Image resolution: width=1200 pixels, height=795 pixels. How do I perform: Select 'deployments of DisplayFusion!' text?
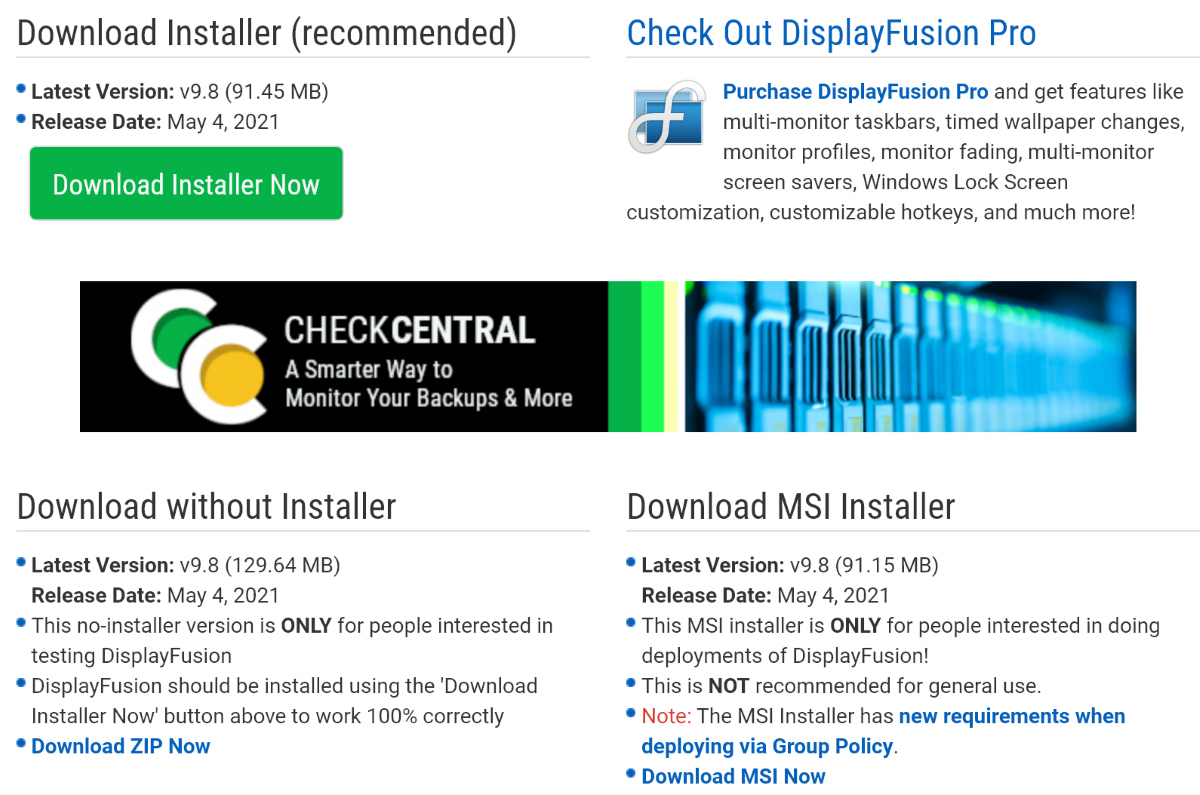[785, 656]
